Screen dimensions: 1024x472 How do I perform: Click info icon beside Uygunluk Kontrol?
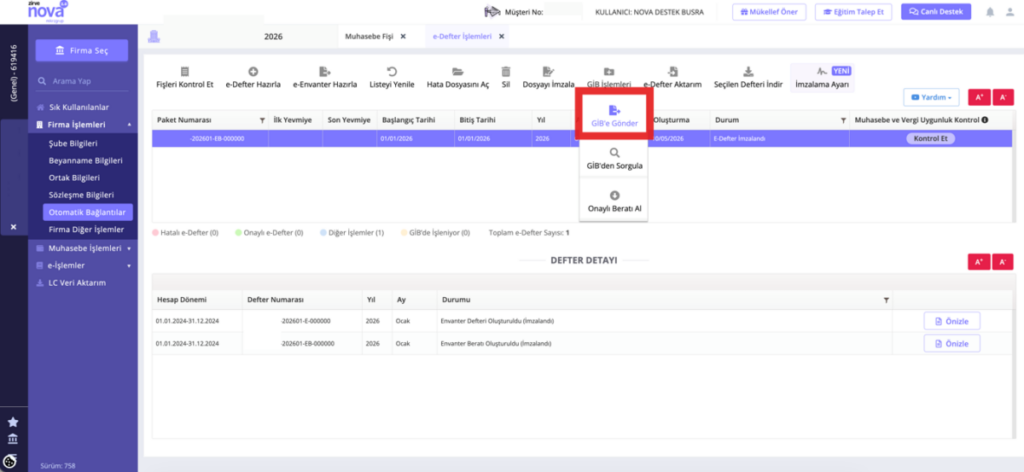984,120
